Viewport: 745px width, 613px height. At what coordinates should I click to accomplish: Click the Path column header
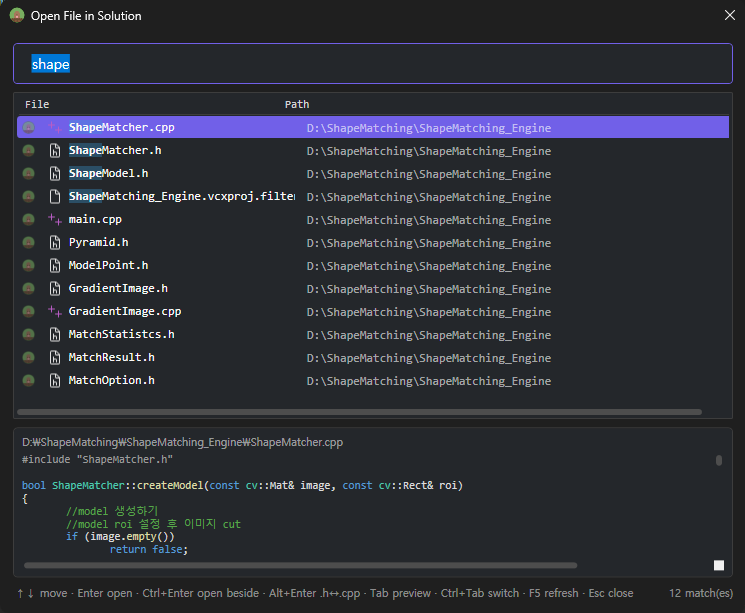(297, 105)
